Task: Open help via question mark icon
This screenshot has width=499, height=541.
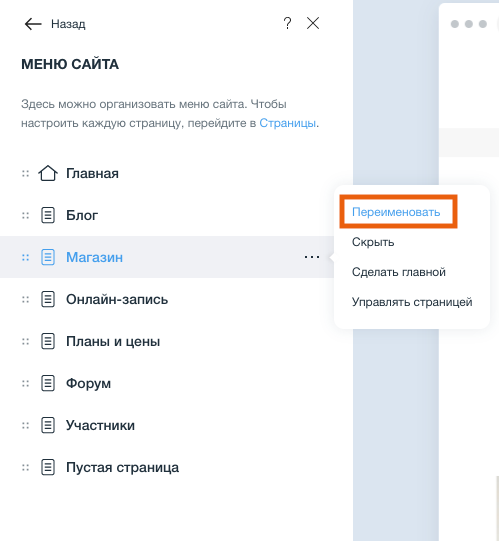Action: [287, 23]
